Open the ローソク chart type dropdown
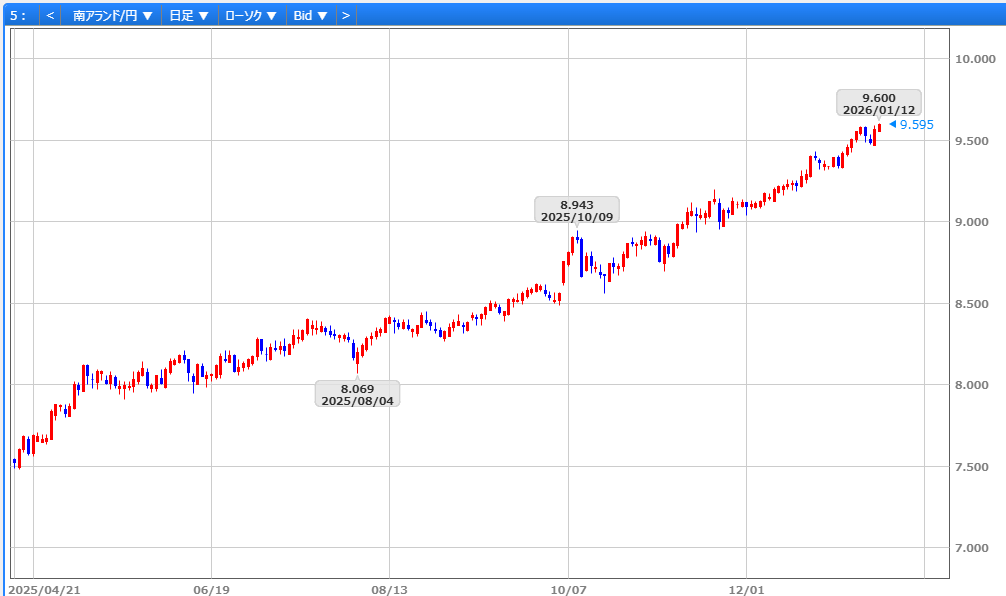 251,16
